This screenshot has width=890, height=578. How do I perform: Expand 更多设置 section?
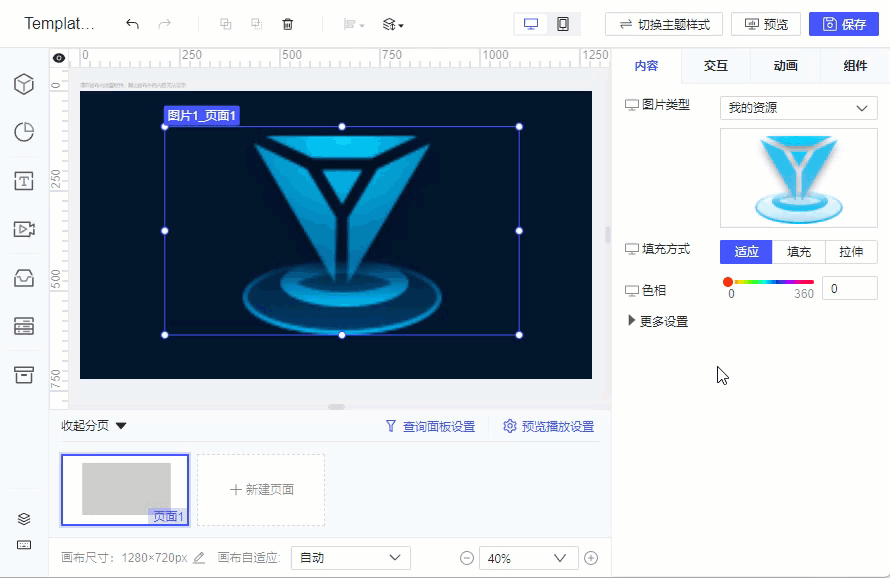tap(658, 321)
